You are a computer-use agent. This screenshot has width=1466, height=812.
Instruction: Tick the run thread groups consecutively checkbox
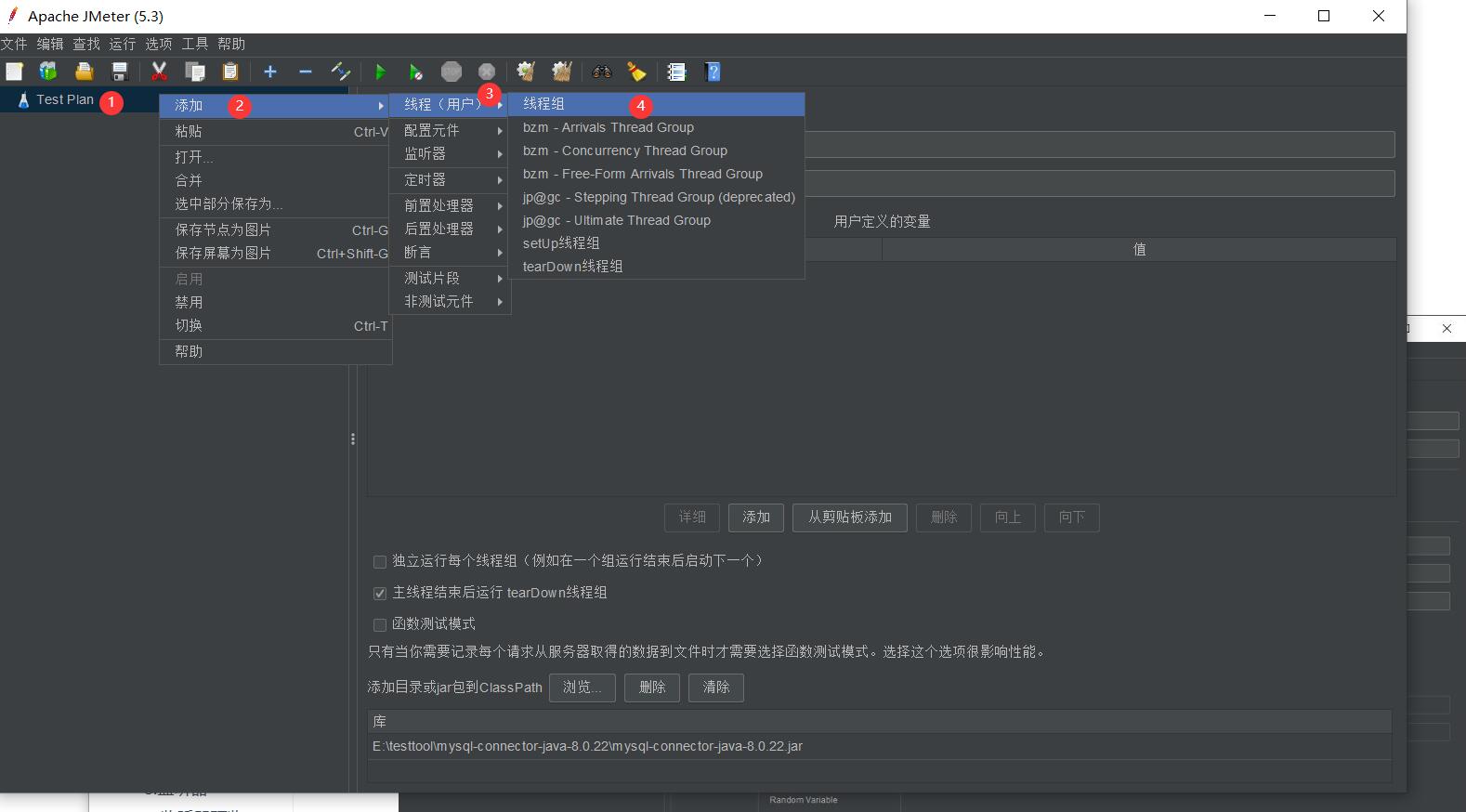pos(380,562)
